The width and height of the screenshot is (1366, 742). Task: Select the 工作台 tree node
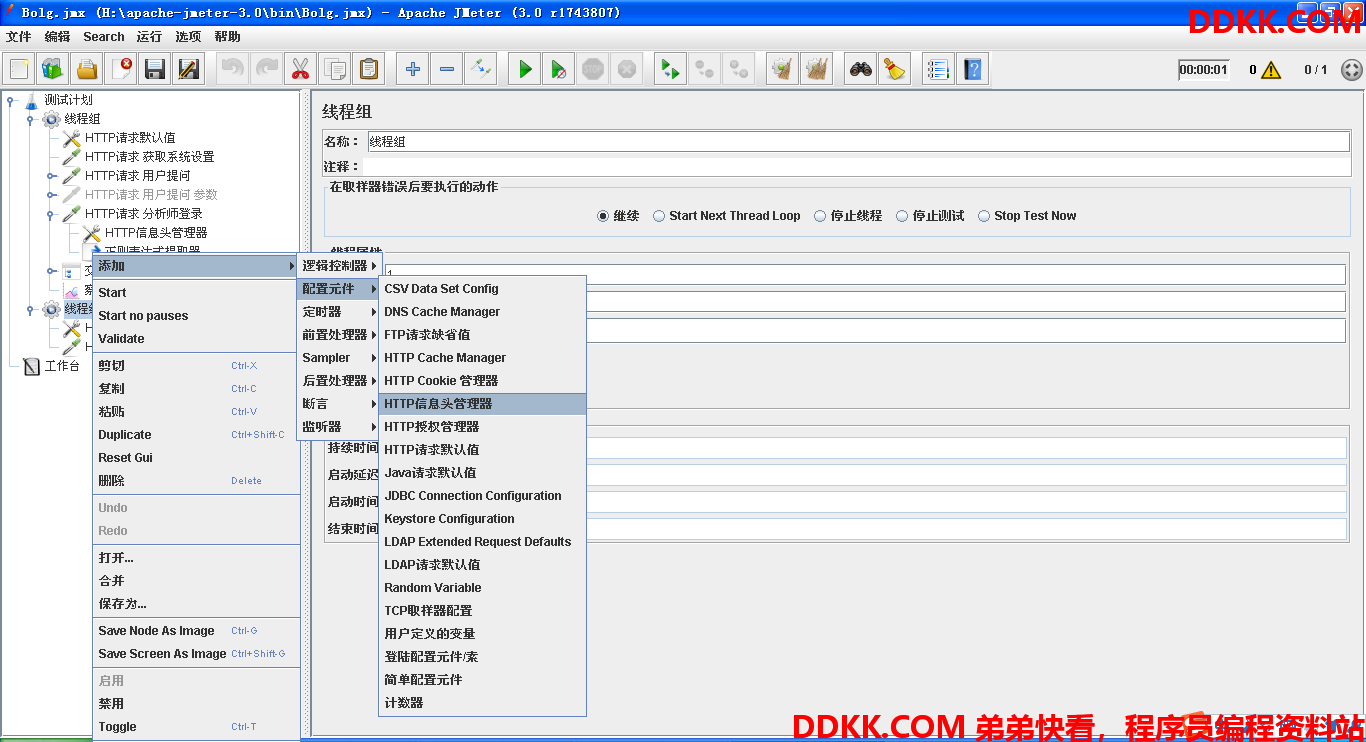tap(62, 366)
